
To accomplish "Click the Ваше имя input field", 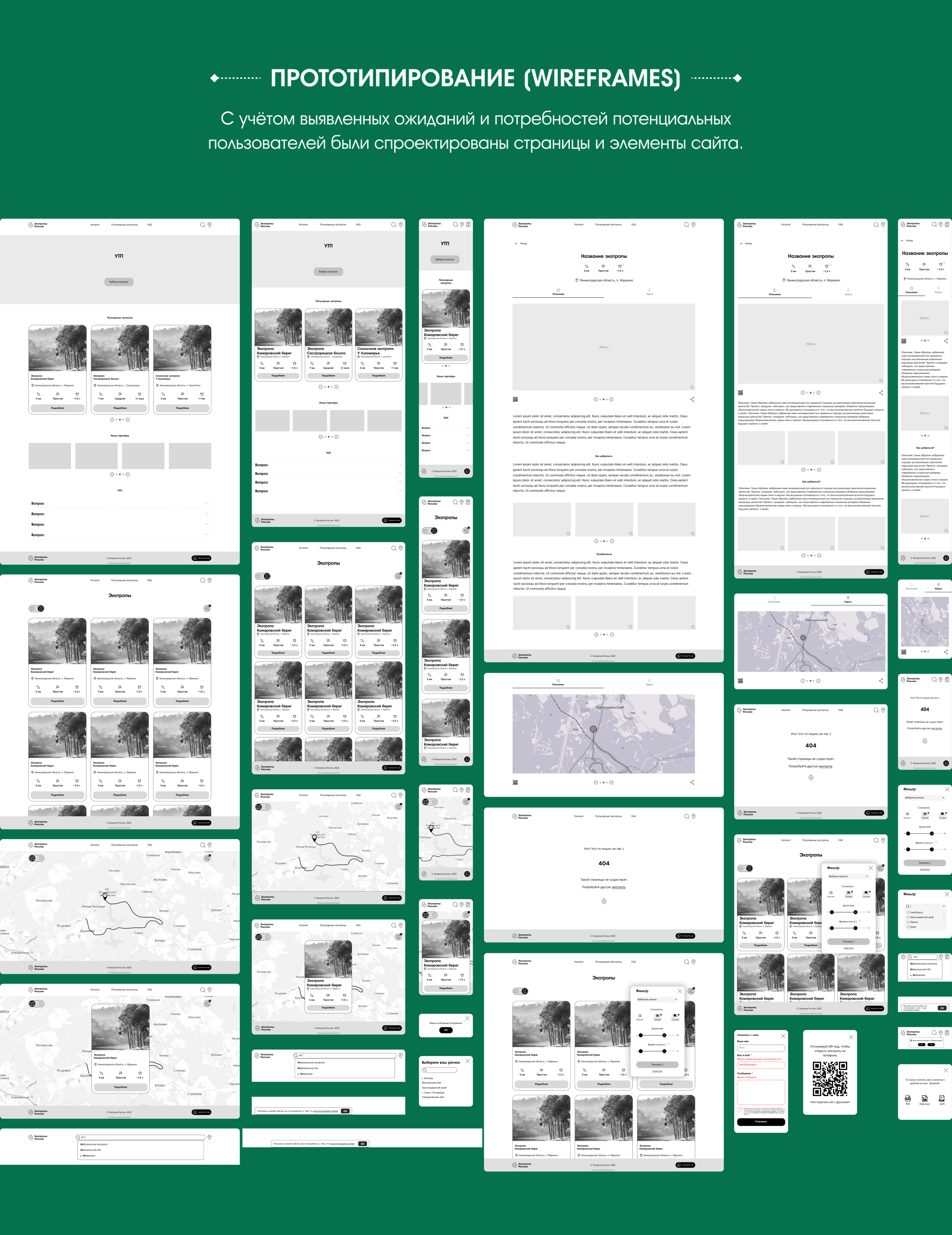I will (761, 1048).
